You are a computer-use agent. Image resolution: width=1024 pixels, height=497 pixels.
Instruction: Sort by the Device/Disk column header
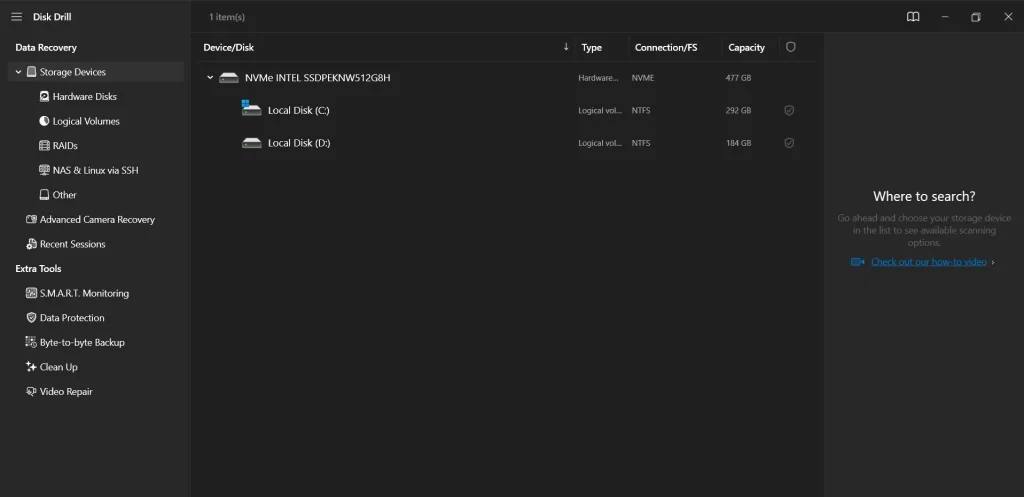coord(229,48)
